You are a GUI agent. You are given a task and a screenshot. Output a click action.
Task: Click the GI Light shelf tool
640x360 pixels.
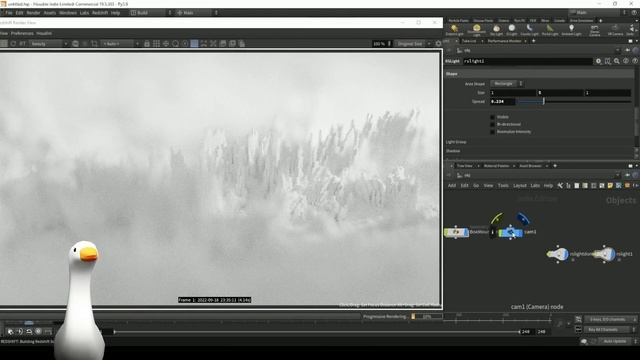[x=512, y=30]
